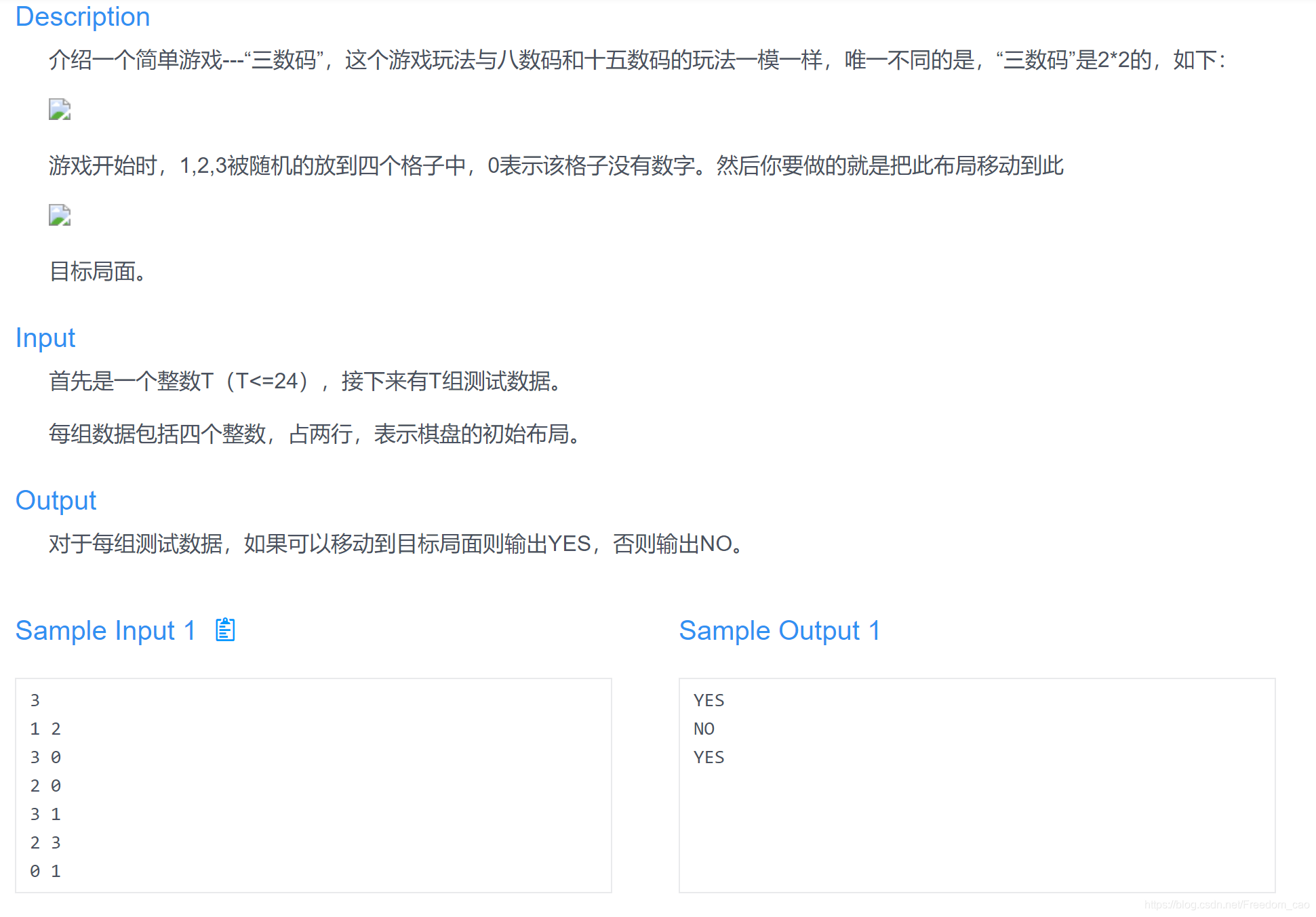The width and height of the screenshot is (1316, 917).
Task: Click '1 2' row in sample input
Action: (x=45, y=729)
